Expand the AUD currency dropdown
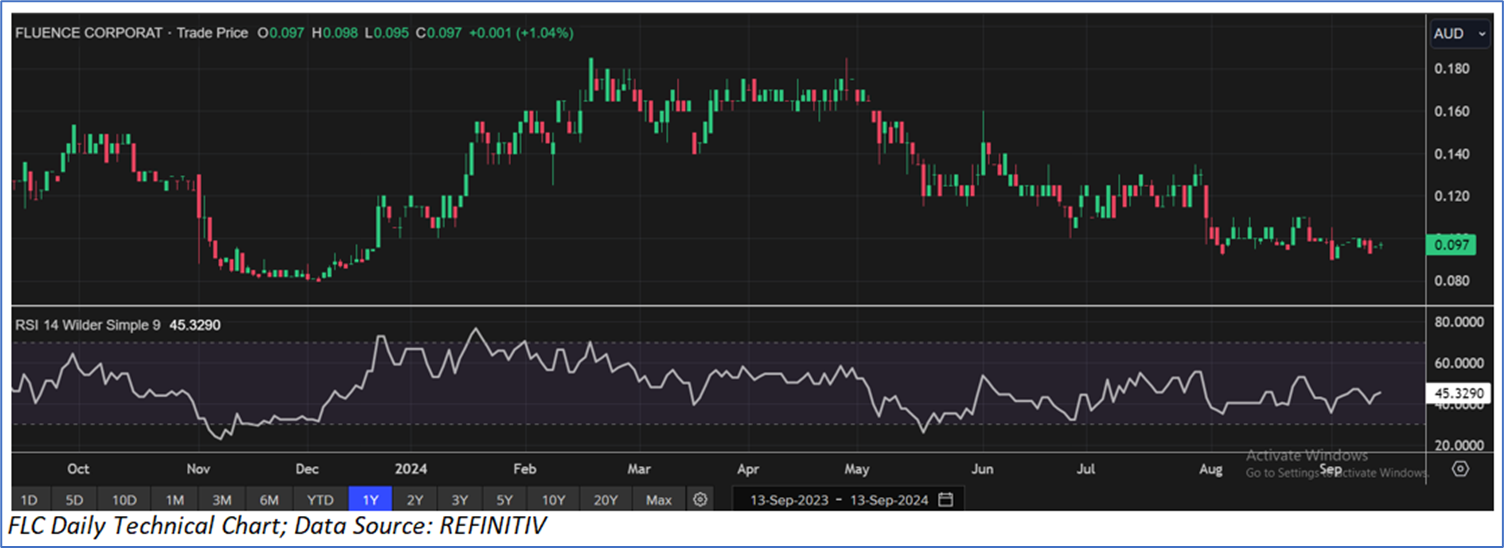This screenshot has width=1504, height=548. (x=1459, y=33)
